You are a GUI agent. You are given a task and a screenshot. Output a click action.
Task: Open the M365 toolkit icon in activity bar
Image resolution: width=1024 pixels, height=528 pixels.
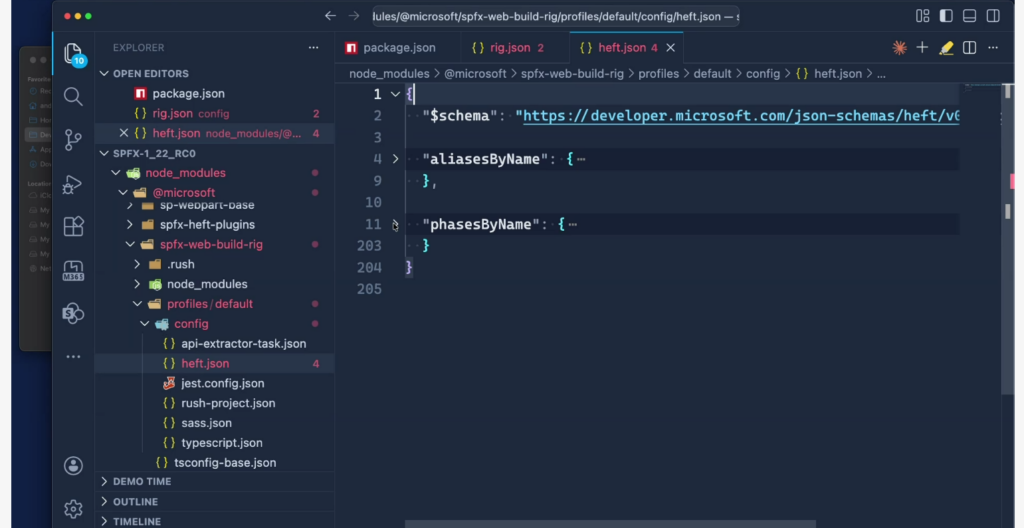tap(73, 271)
